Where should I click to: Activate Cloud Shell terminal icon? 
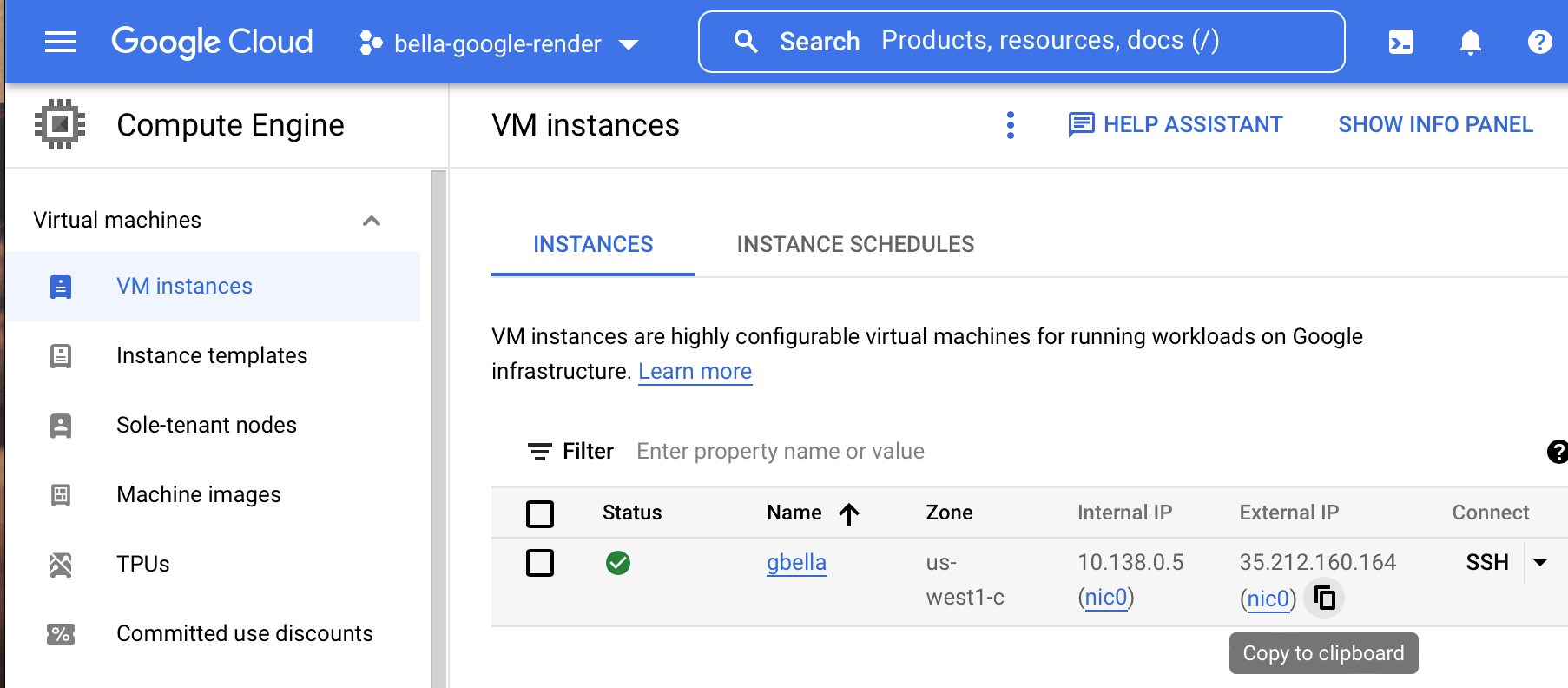click(x=1400, y=42)
